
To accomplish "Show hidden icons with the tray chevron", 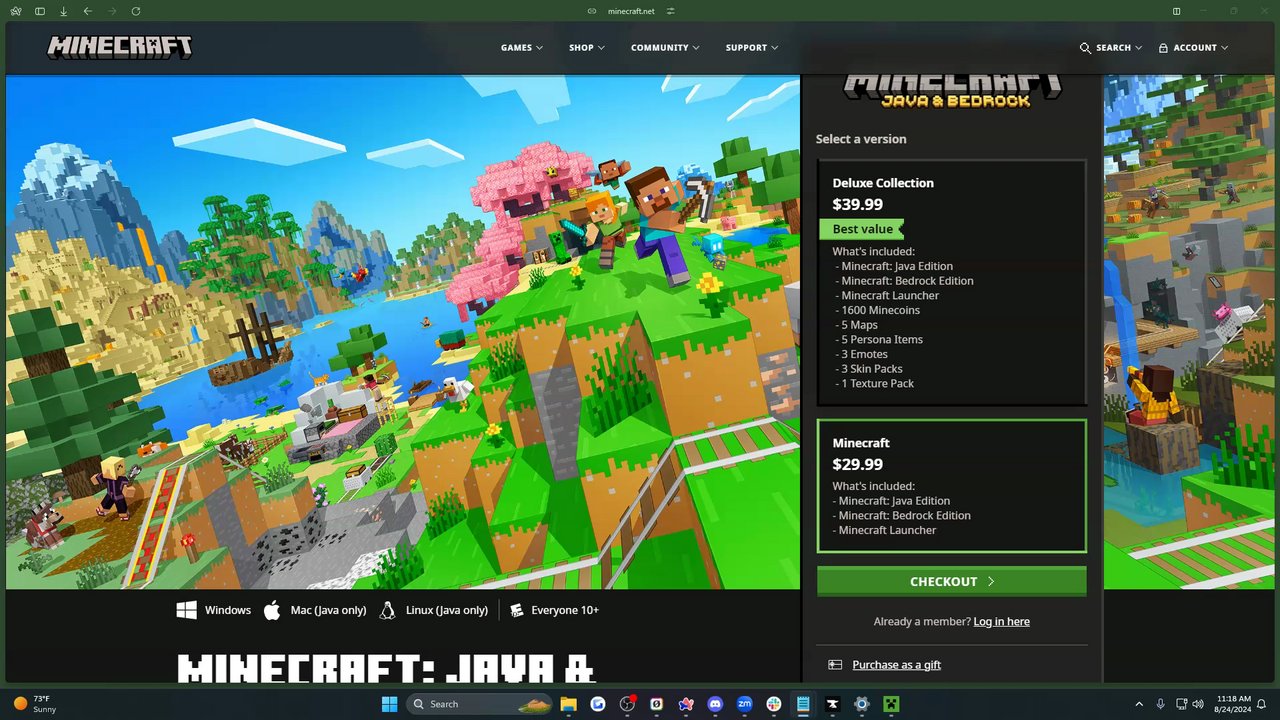I will (x=1138, y=704).
